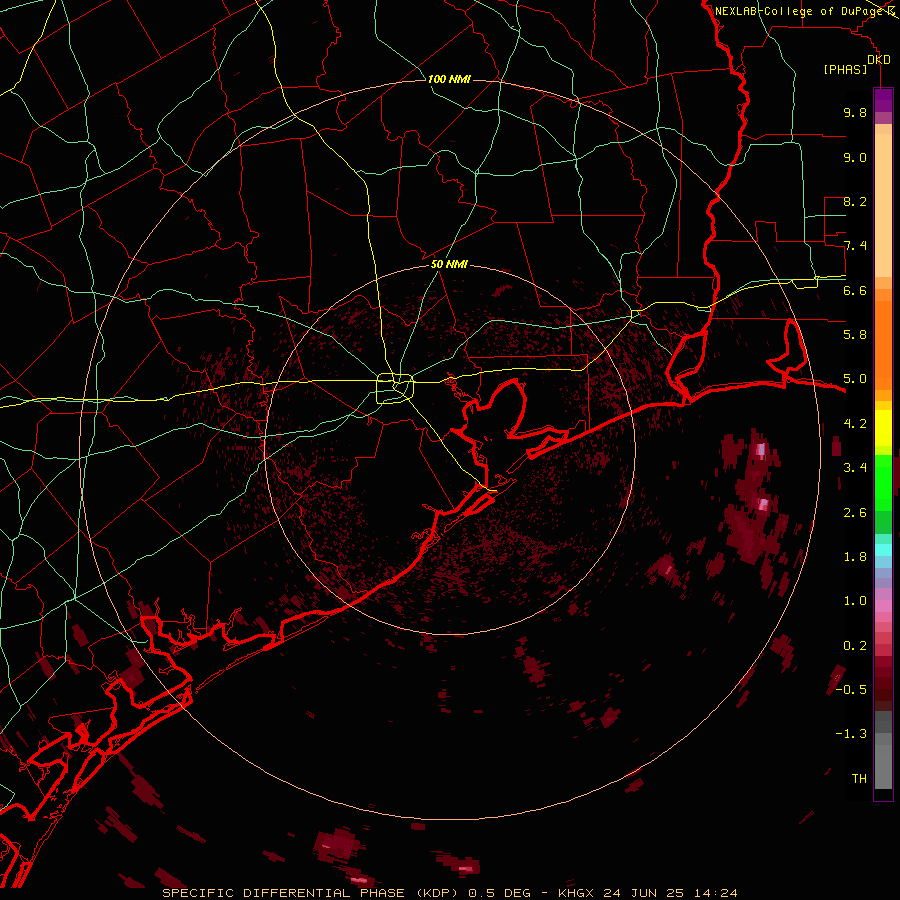Click the [PHAS] units label

(845, 69)
